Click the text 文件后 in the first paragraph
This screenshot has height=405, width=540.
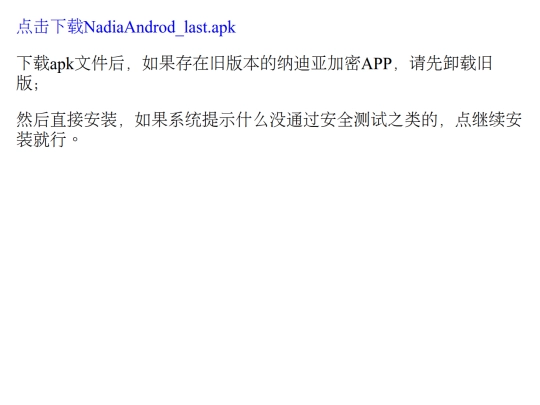coord(100,64)
